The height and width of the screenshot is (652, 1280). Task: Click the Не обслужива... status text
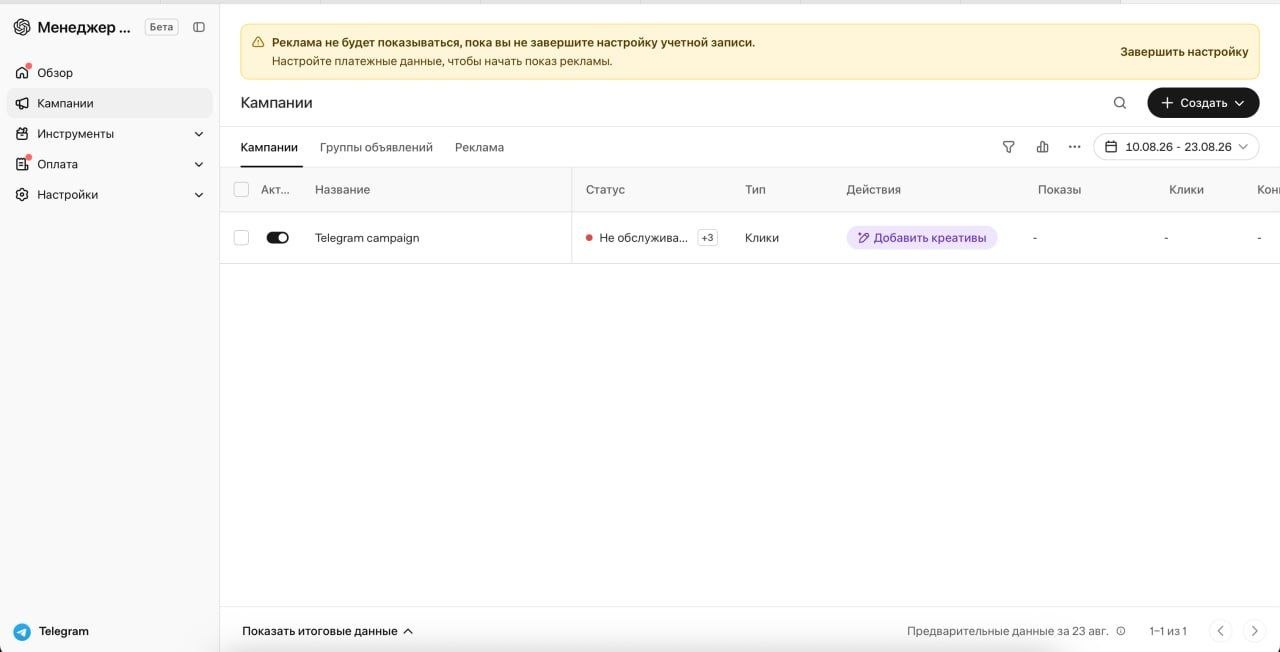643,238
